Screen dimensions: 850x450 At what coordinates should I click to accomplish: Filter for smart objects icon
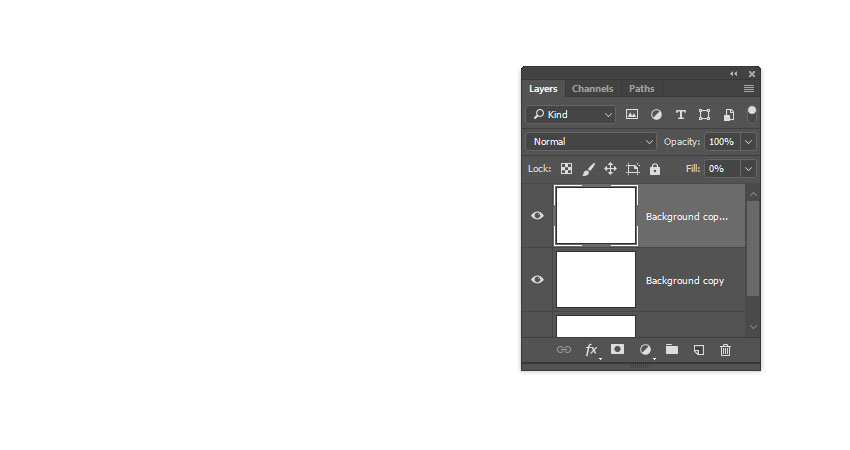pos(729,114)
